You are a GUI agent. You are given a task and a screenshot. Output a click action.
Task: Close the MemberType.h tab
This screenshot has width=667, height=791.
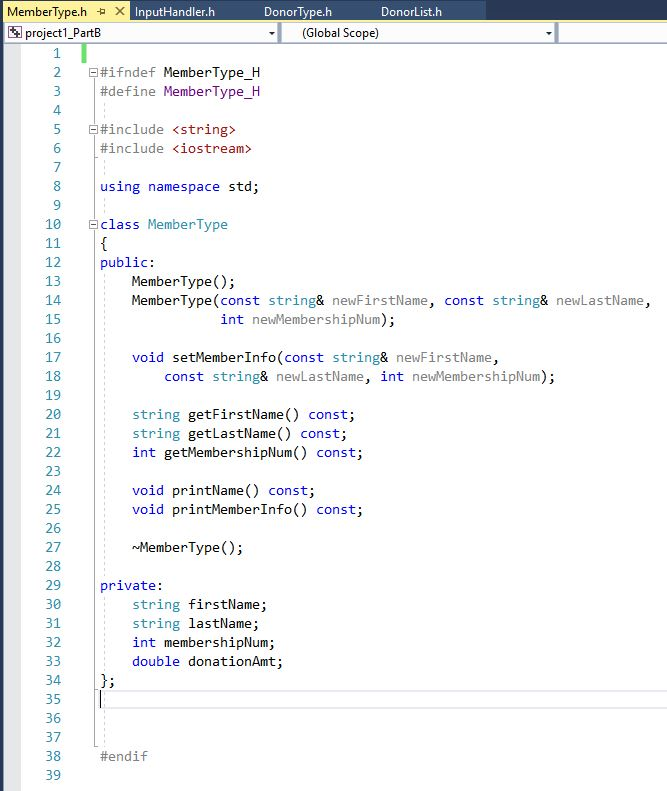120,11
